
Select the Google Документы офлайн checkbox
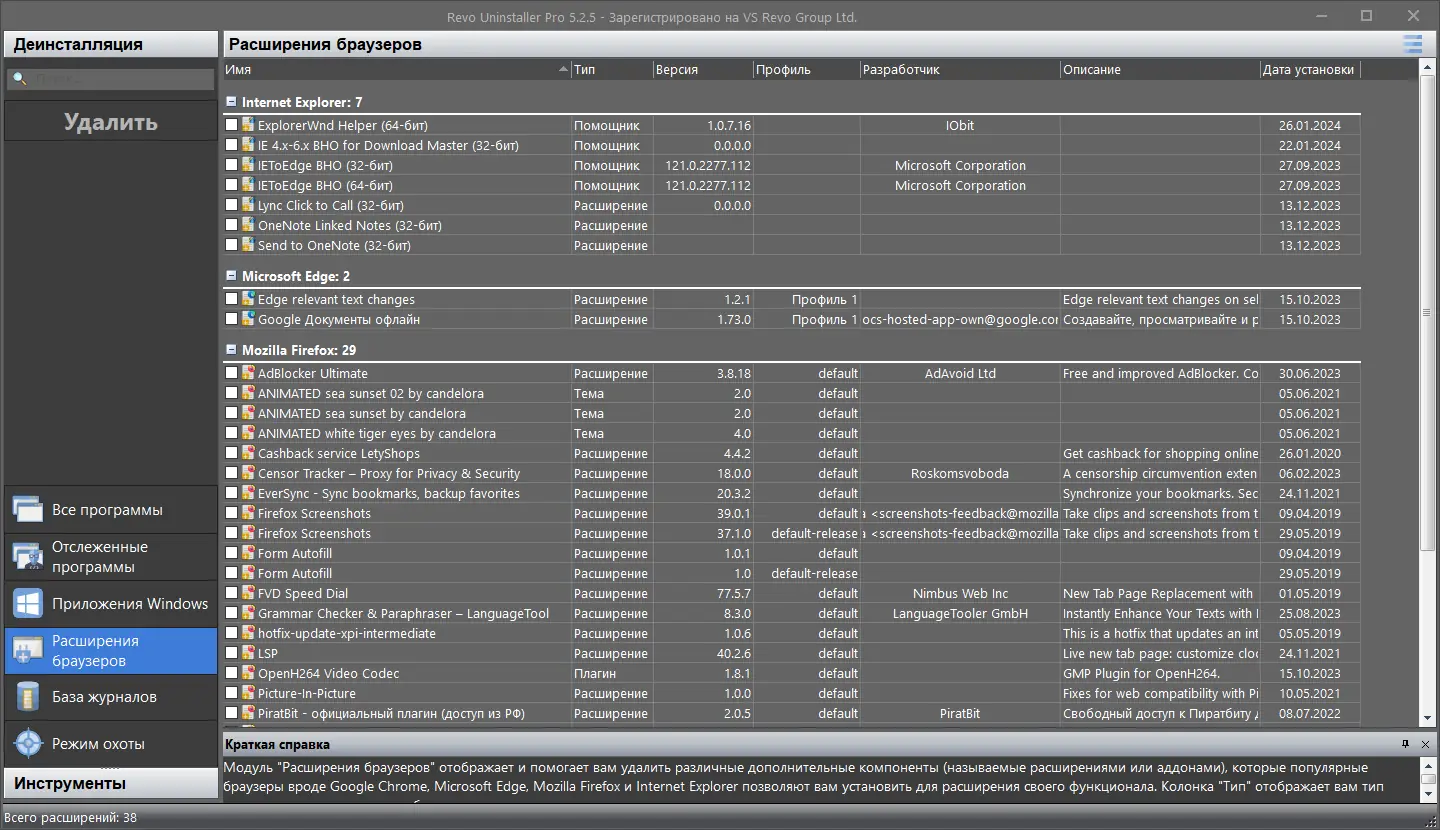[x=232, y=319]
